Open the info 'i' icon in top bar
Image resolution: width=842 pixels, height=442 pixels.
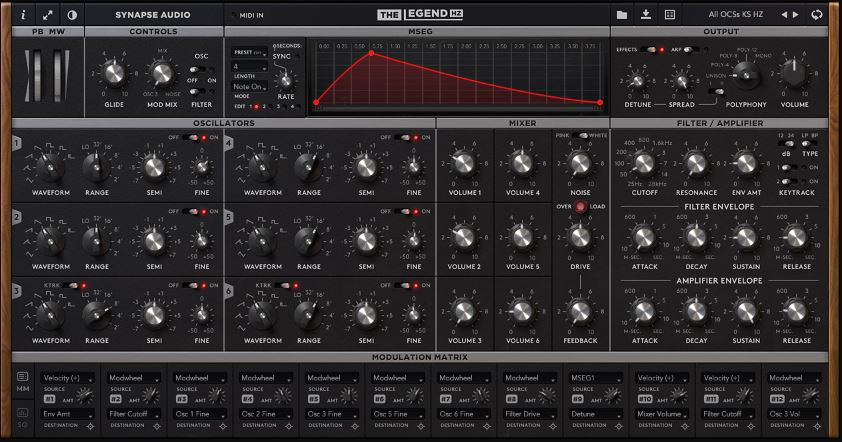click(x=23, y=15)
